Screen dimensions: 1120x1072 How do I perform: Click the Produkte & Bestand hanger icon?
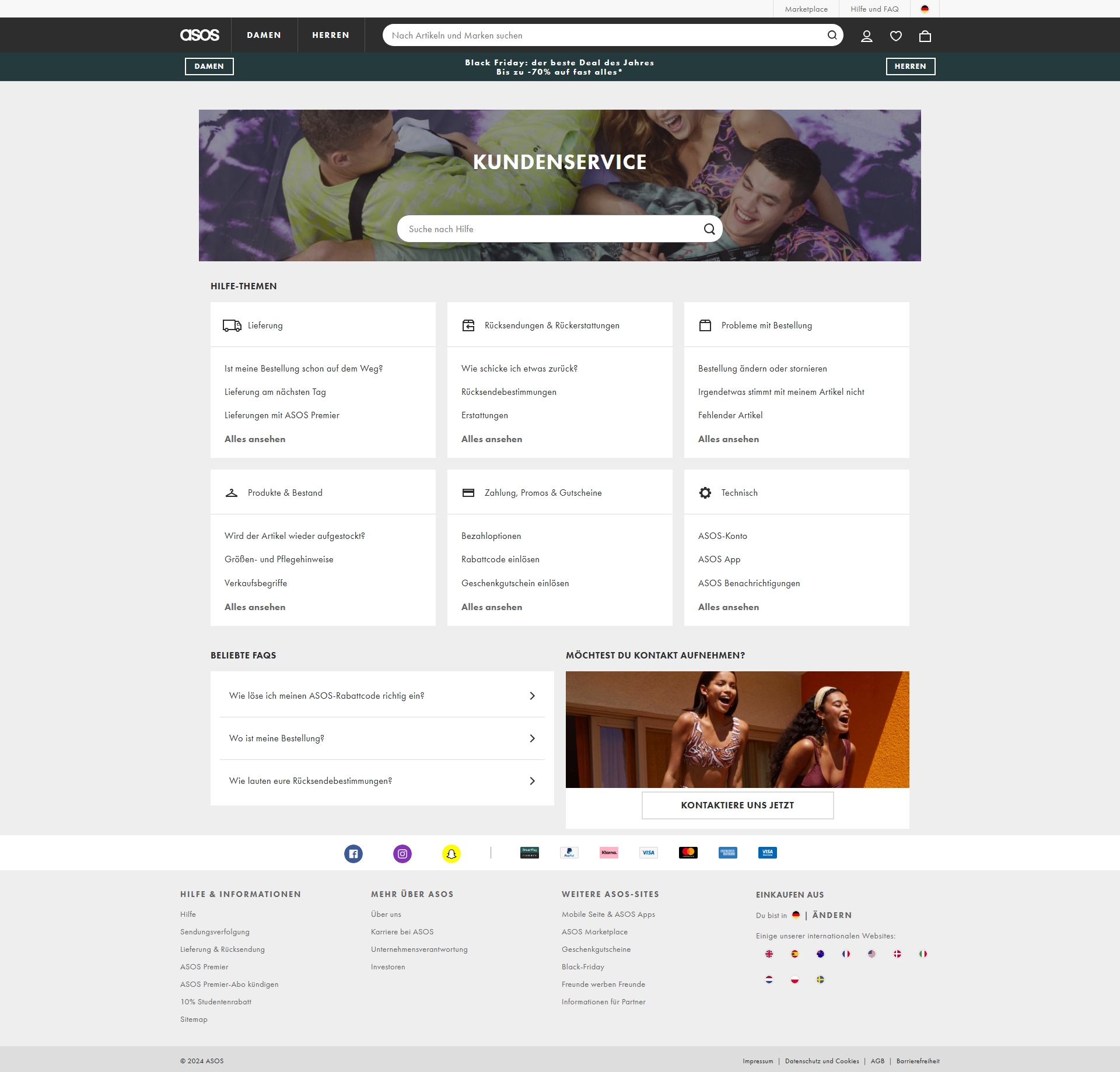click(232, 493)
